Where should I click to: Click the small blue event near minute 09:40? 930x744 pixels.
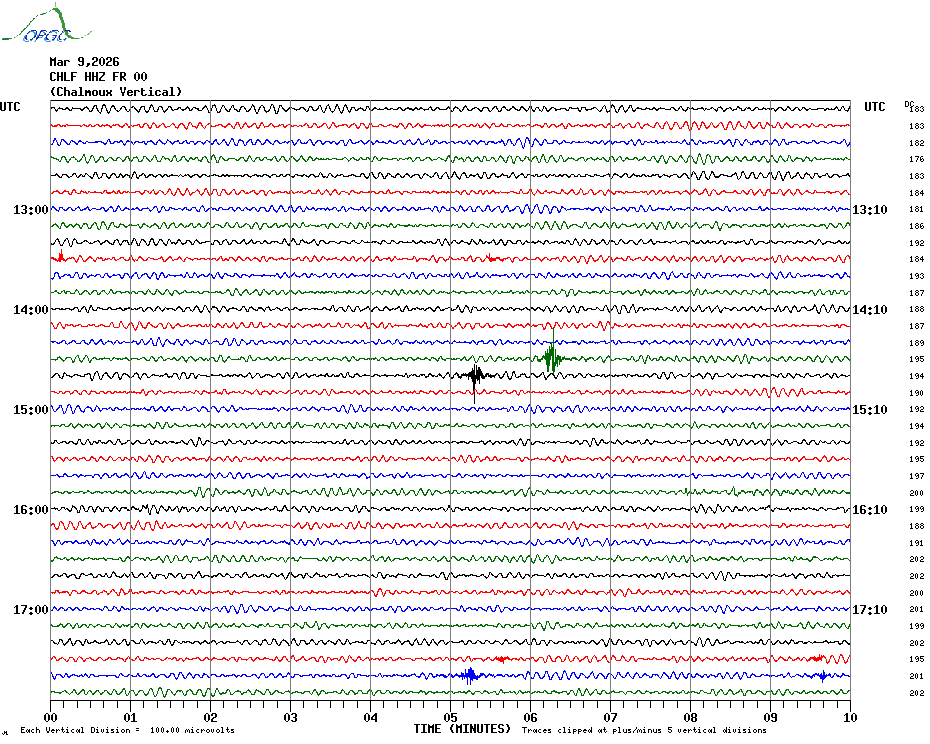[x=823, y=676]
